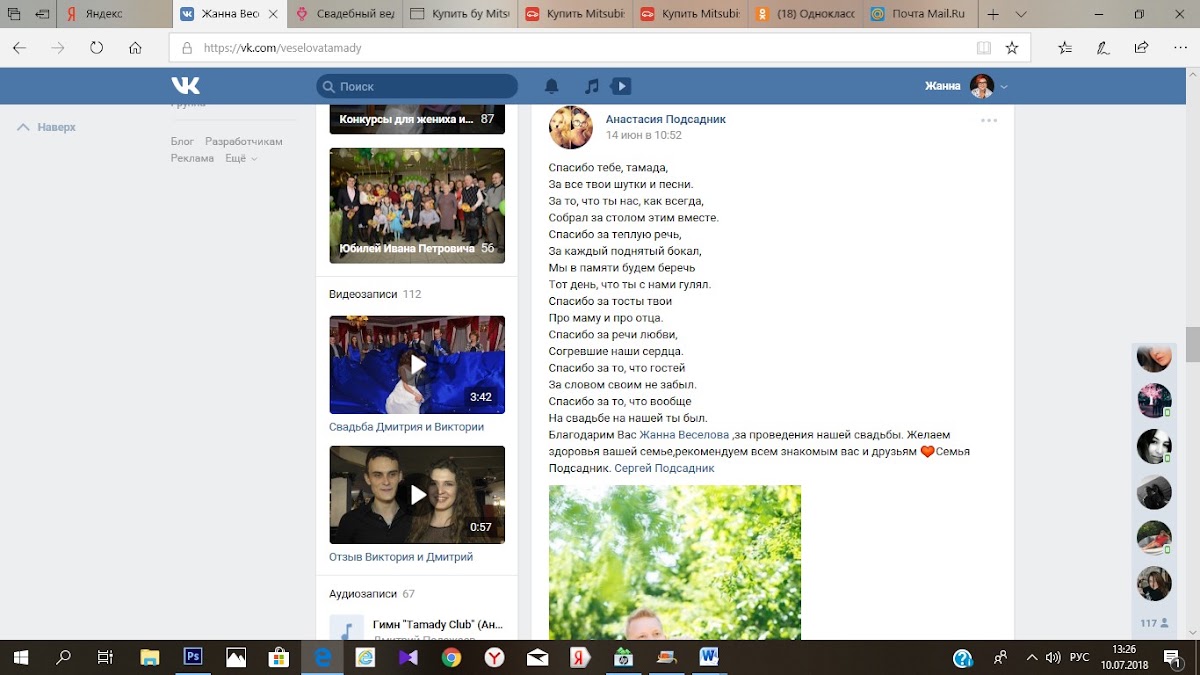Viewport: 1200px width, 675px height.
Task: Open post options three-dots menu
Action: [989, 120]
